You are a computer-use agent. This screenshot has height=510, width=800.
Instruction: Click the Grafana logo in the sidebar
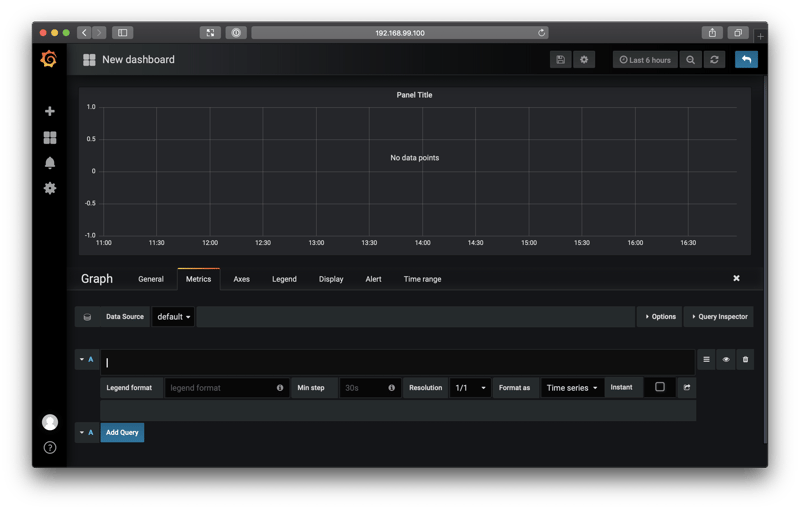point(49,60)
